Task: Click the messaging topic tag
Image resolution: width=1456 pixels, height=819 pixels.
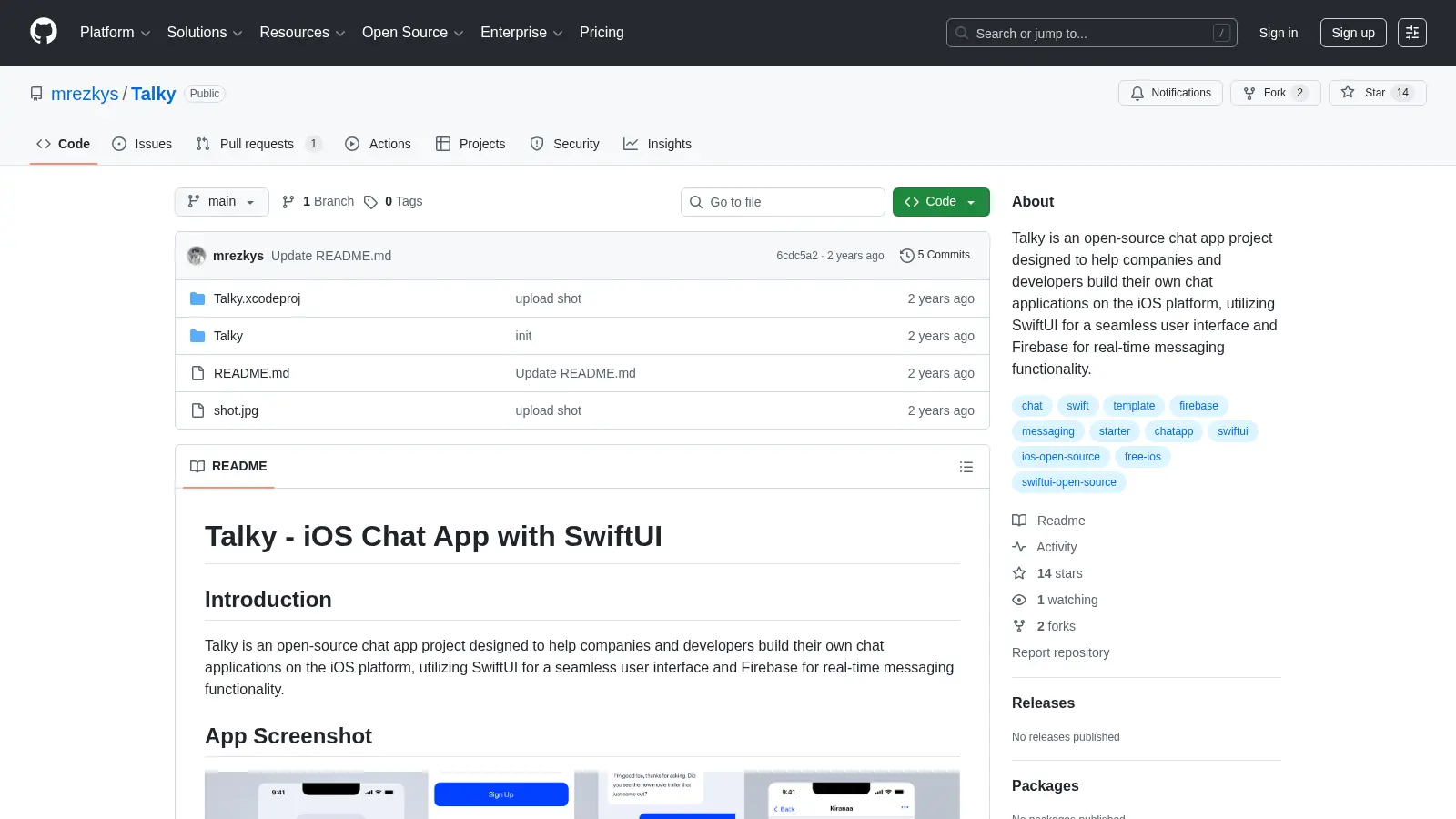Action: pyautogui.click(x=1047, y=431)
